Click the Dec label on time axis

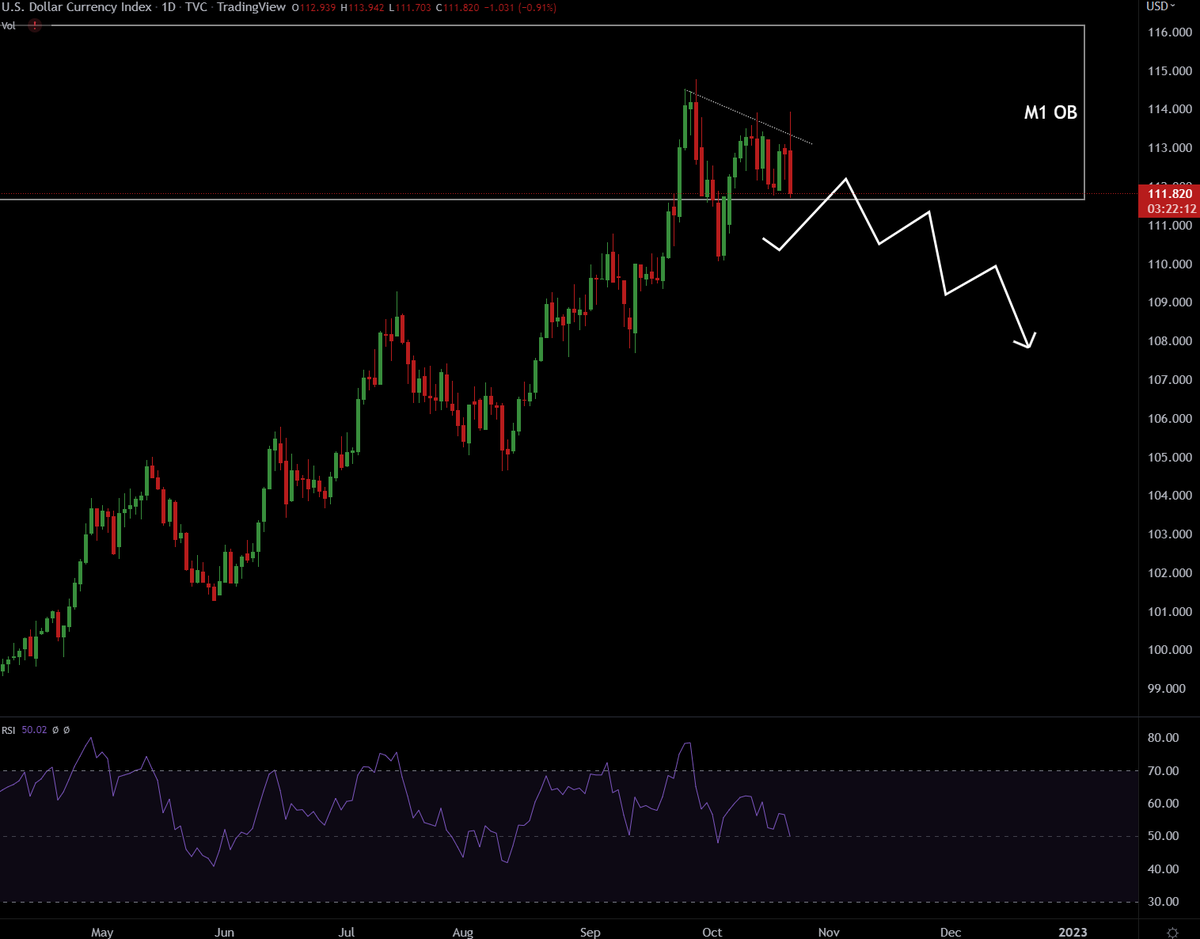[x=951, y=932]
